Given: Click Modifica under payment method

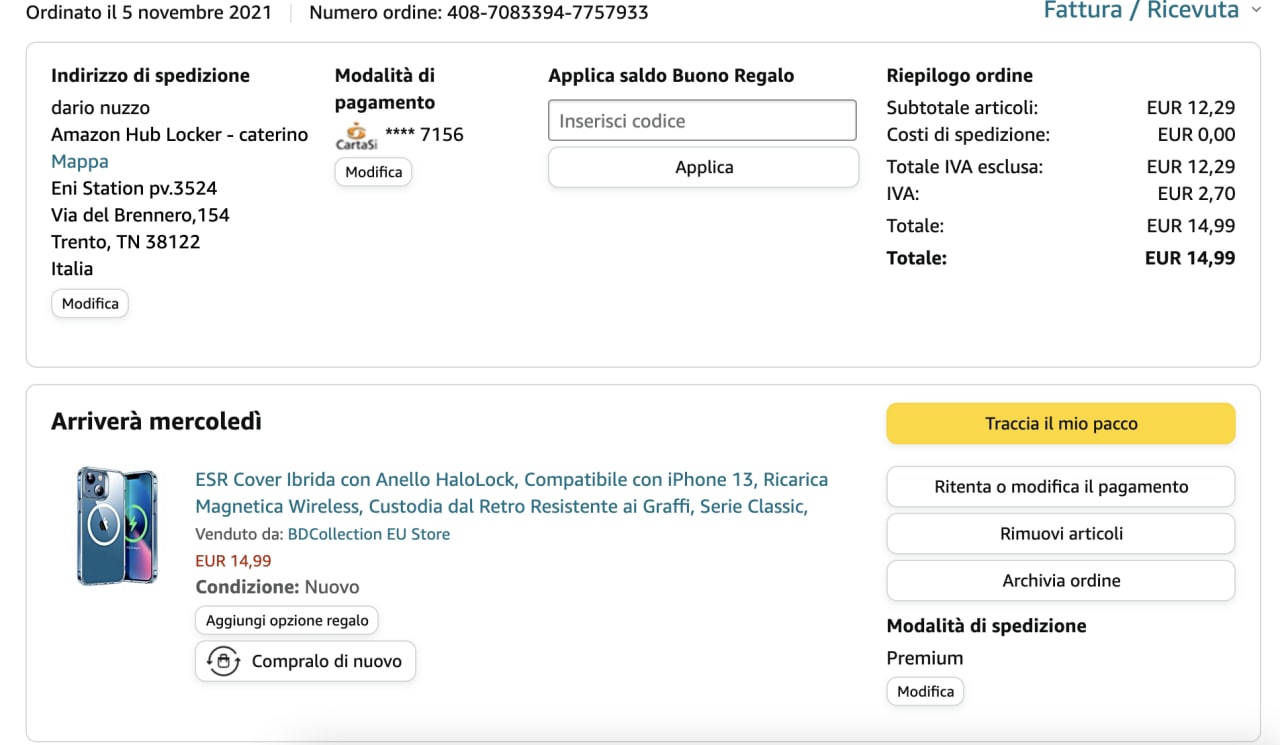Looking at the screenshot, I should [373, 172].
